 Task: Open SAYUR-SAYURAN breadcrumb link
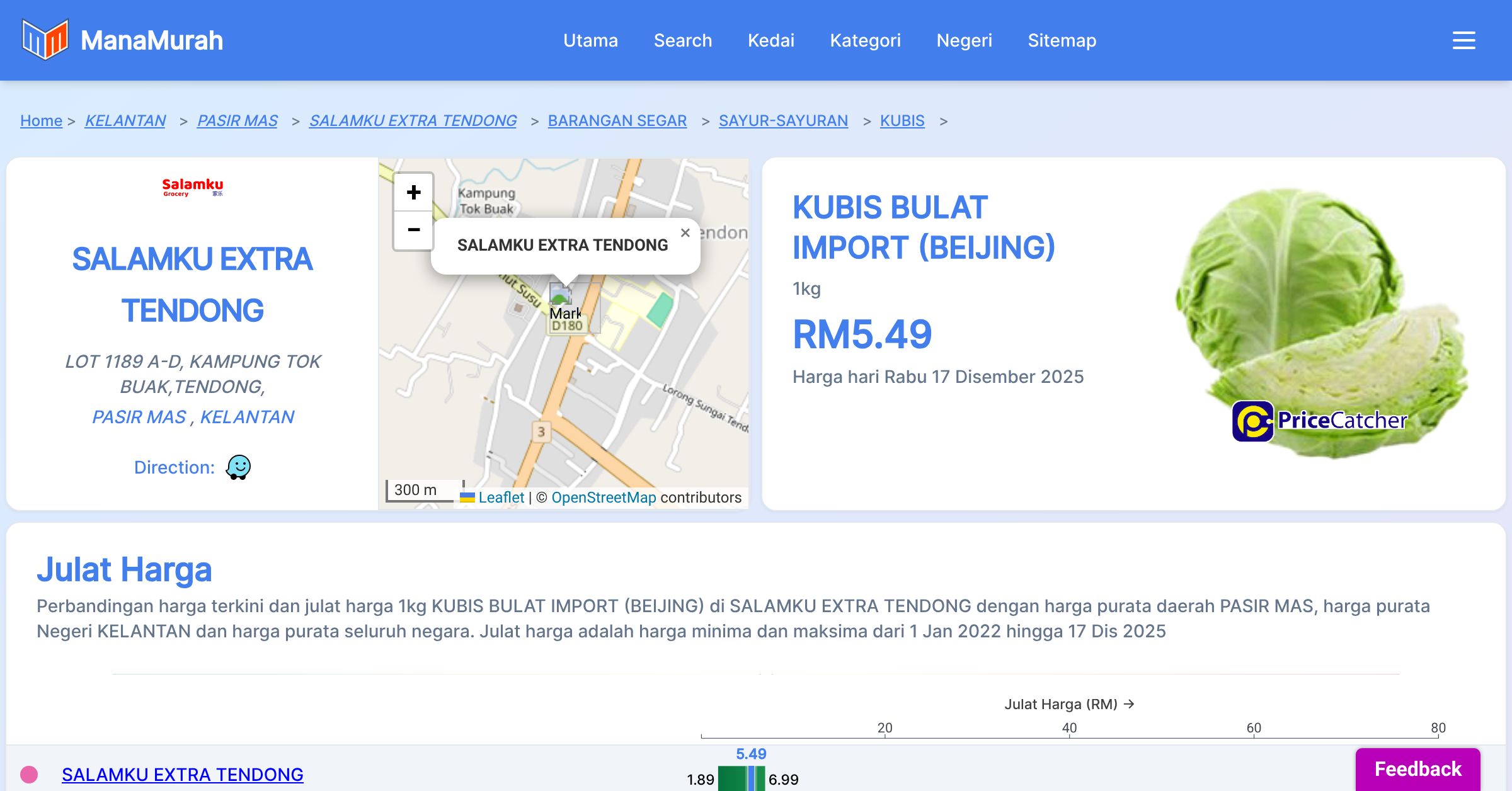(783, 120)
